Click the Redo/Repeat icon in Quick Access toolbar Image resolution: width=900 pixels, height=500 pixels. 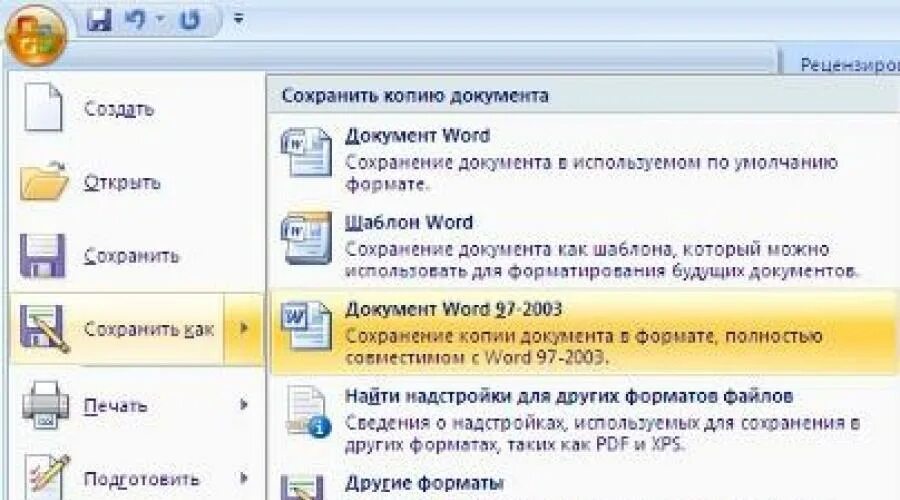click(189, 20)
